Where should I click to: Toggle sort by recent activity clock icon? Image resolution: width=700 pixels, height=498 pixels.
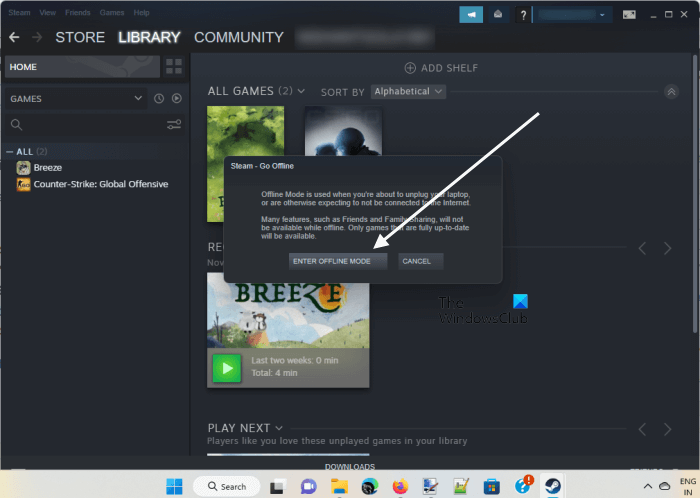(x=159, y=99)
